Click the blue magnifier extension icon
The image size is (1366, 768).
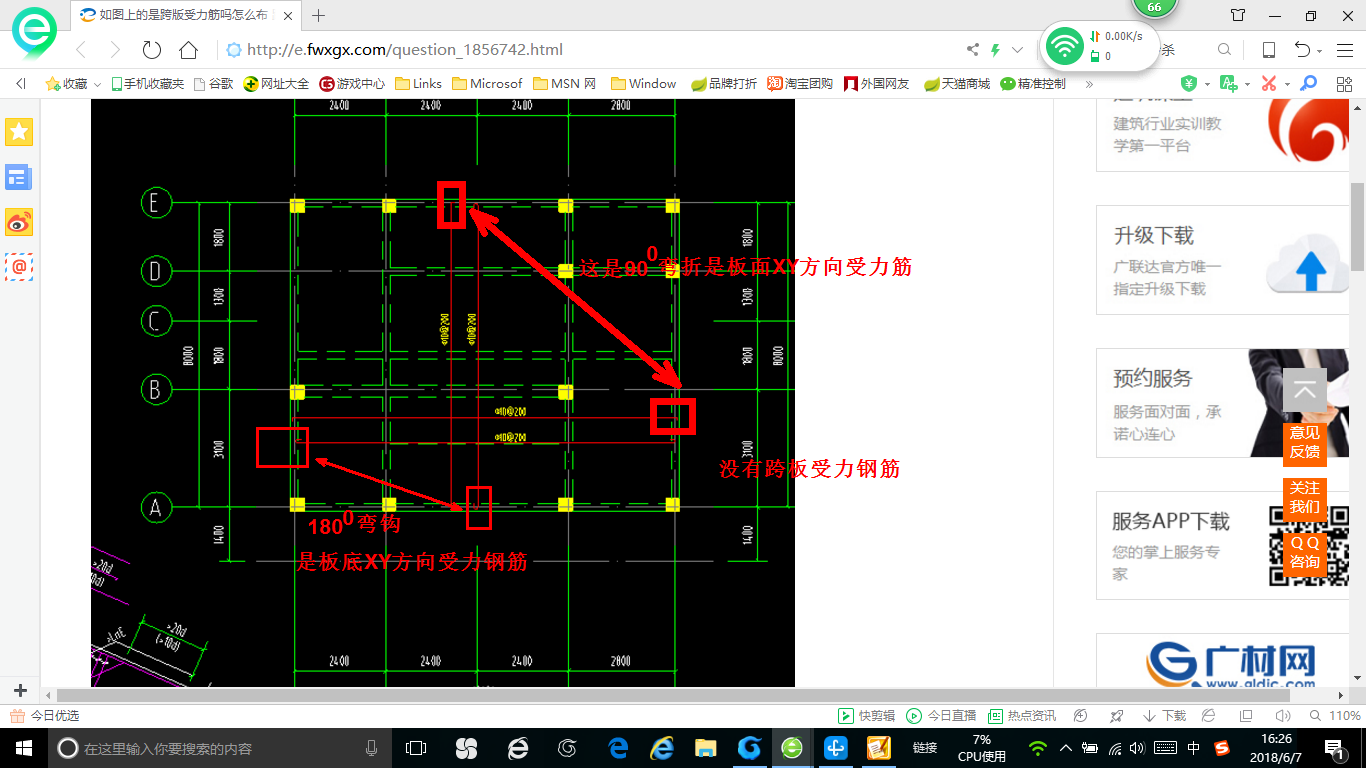1308,84
